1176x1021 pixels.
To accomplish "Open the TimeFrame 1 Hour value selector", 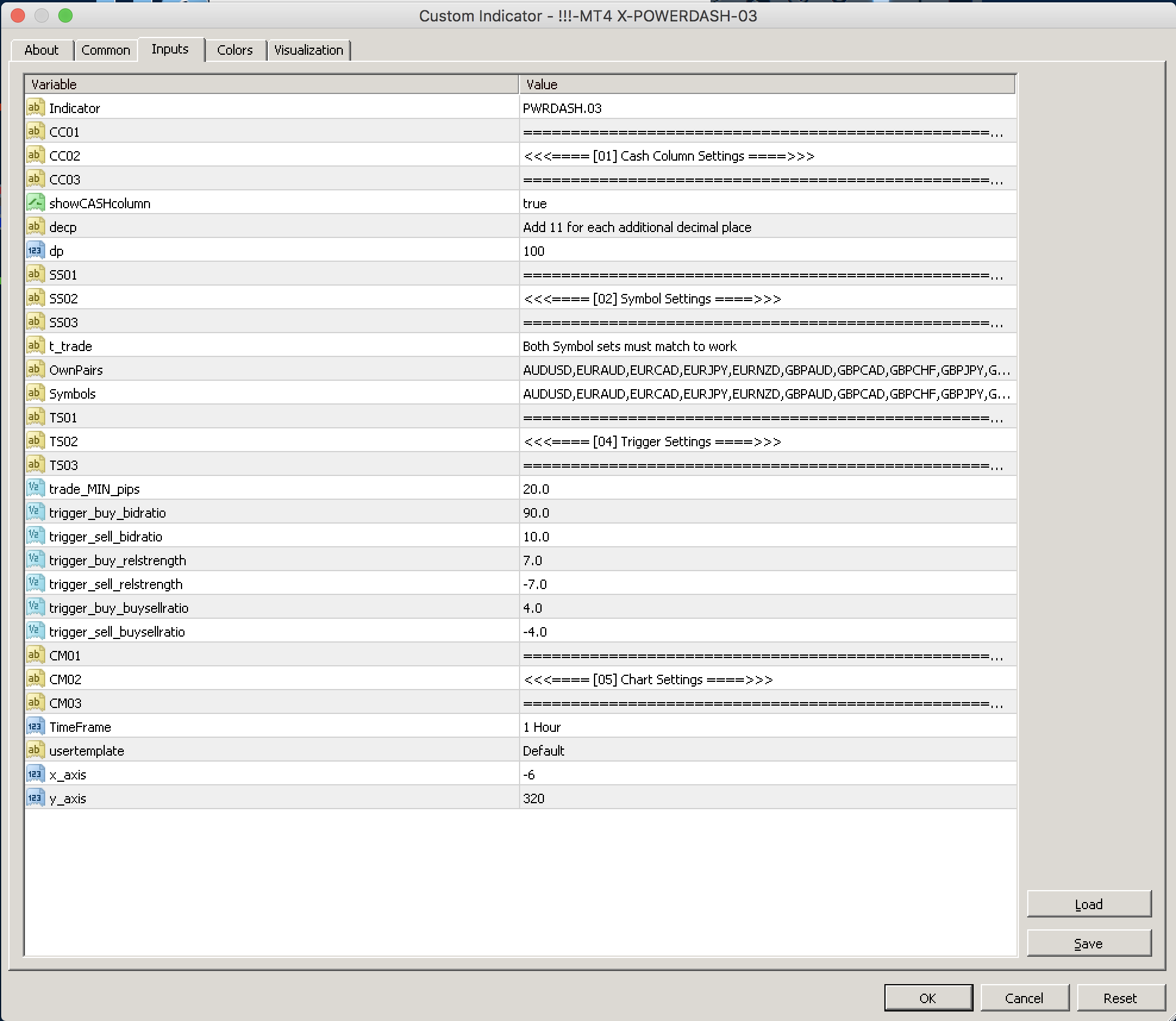I will click(x=767, y=727).
